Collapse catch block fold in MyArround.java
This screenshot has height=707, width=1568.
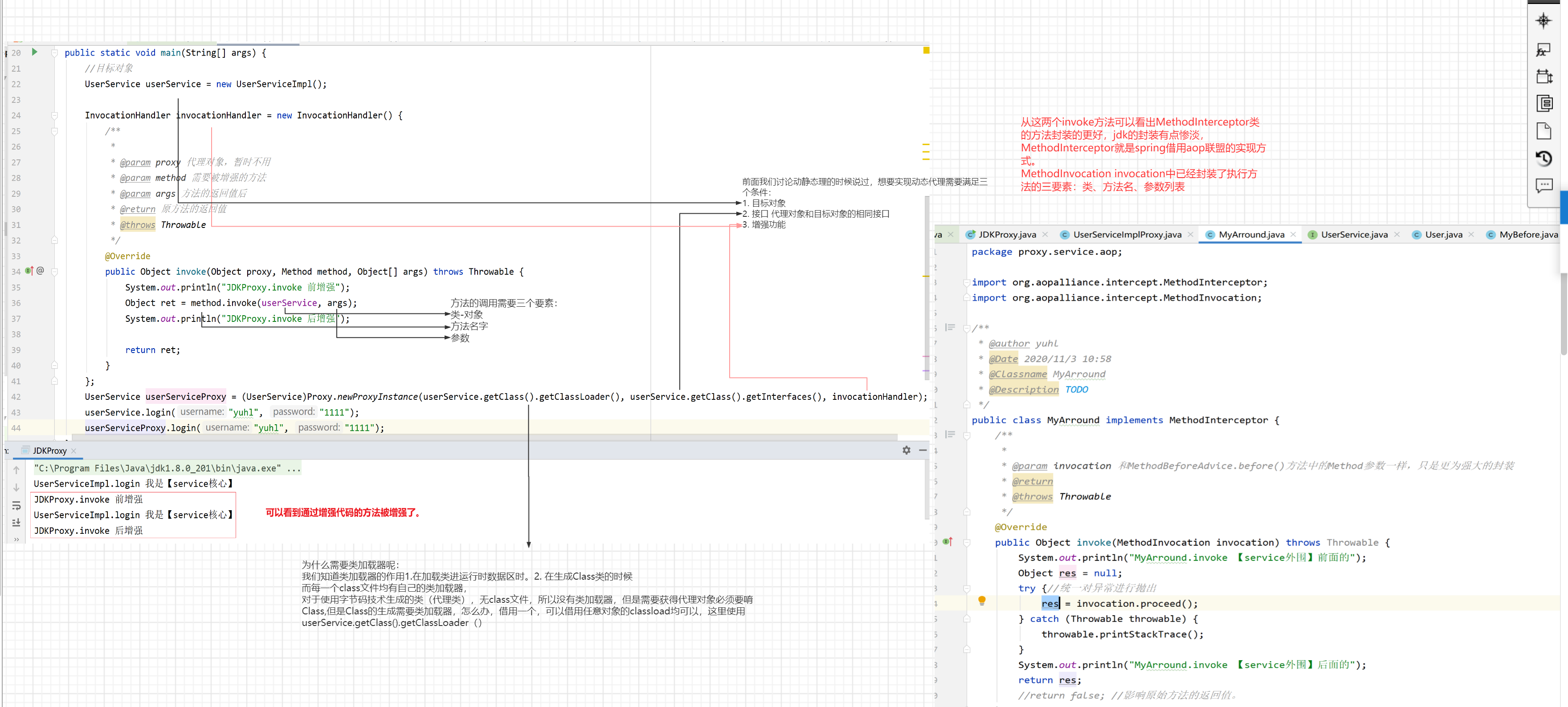coord(967,619)
